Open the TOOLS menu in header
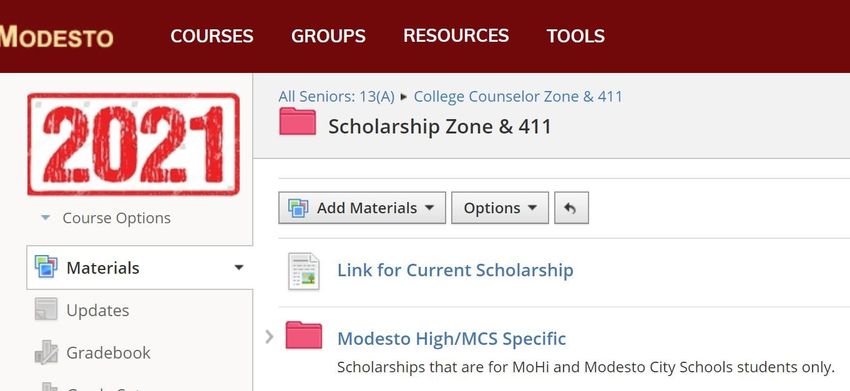850x391 pixels. pos(575,36)
